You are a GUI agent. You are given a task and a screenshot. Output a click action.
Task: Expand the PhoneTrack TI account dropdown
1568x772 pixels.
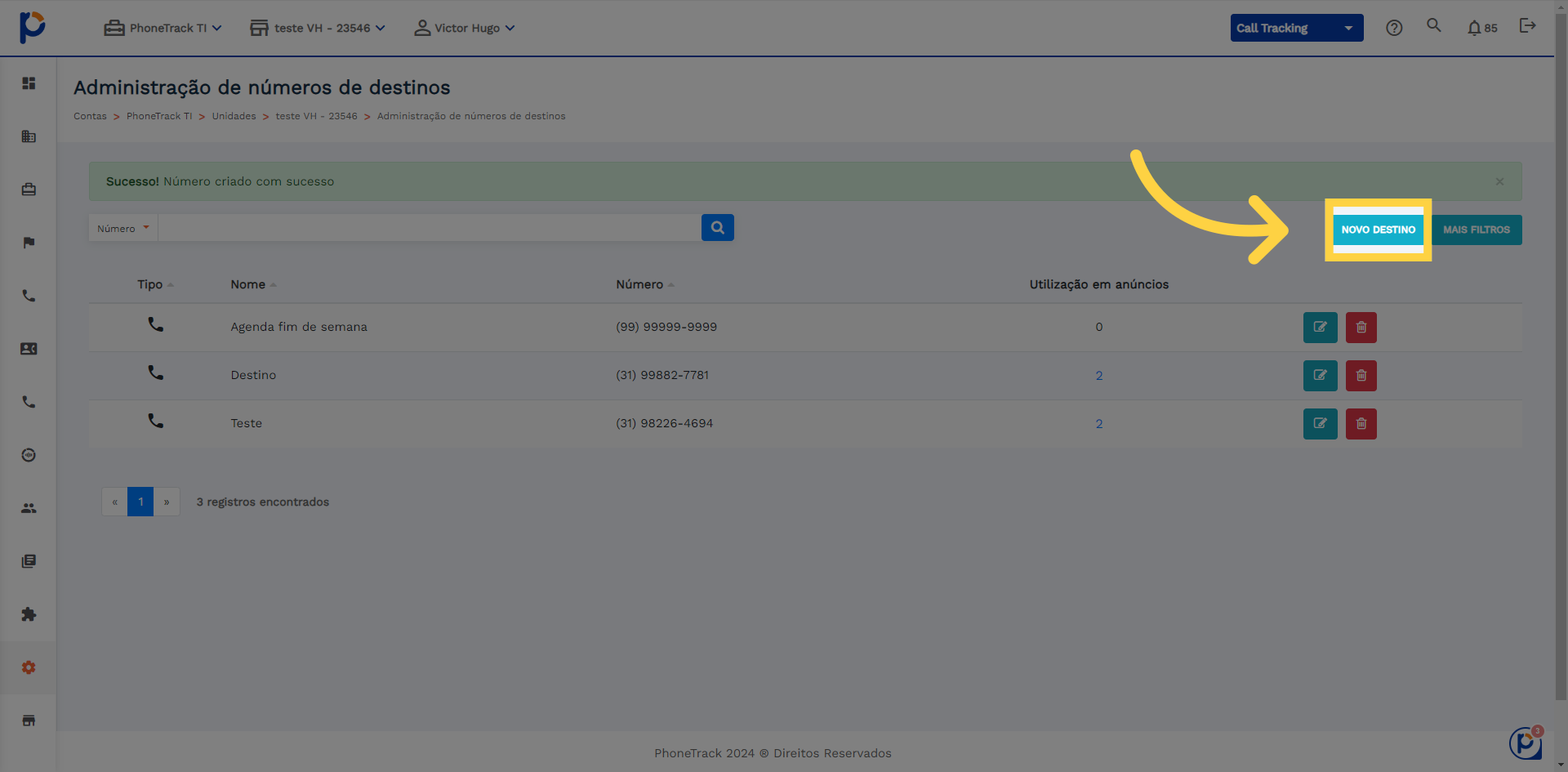(x=163, y=28)
